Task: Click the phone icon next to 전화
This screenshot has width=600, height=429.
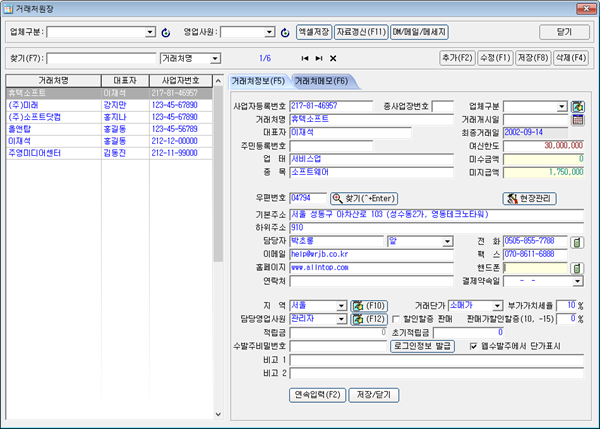Action: pos(577,242)
